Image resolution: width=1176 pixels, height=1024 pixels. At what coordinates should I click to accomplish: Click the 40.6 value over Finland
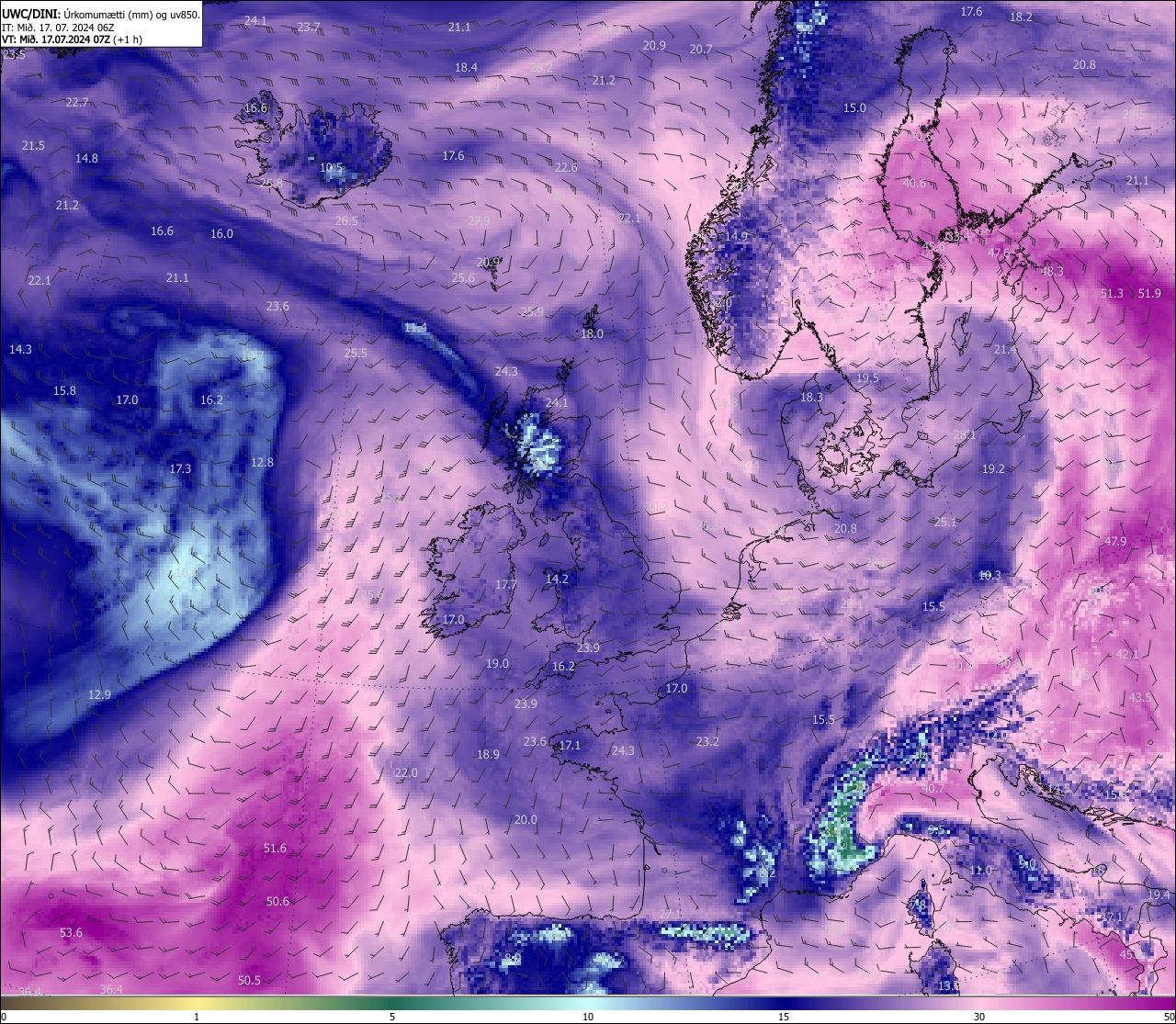coord(914,183)
